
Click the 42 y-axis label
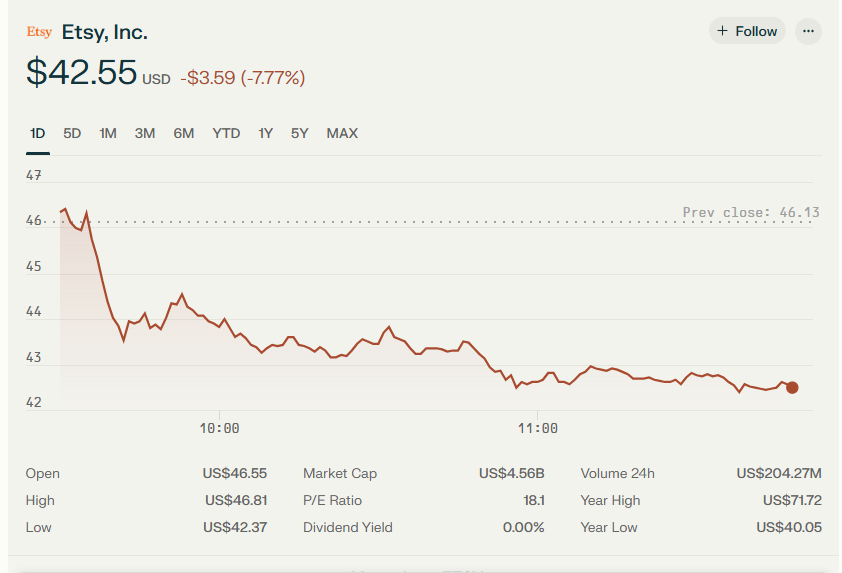(x=33, y=402)
